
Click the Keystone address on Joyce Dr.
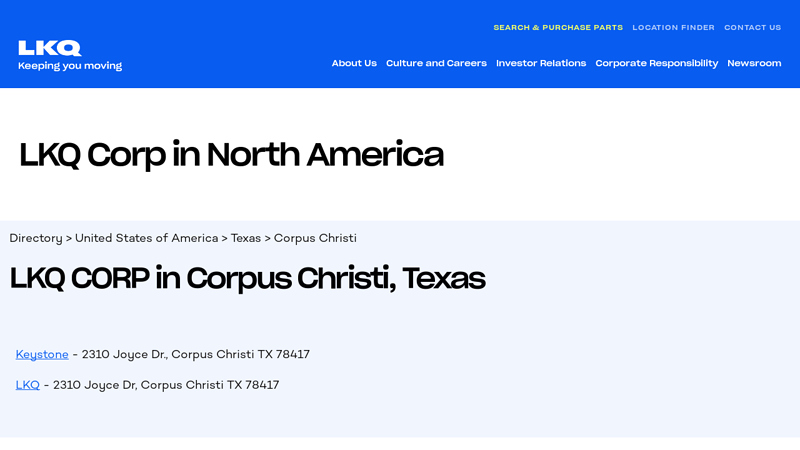pyautogui.click(x=195, y=355)
